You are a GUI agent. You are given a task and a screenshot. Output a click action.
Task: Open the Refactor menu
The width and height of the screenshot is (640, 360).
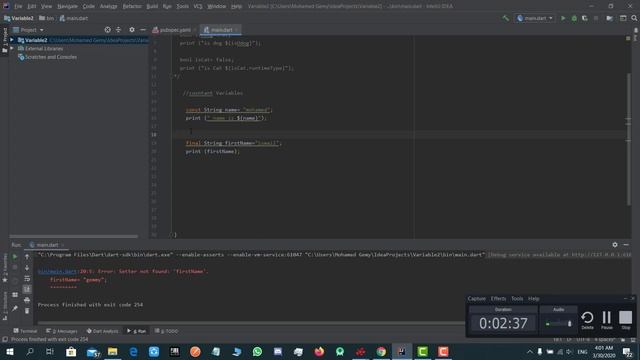coord(132,6)
